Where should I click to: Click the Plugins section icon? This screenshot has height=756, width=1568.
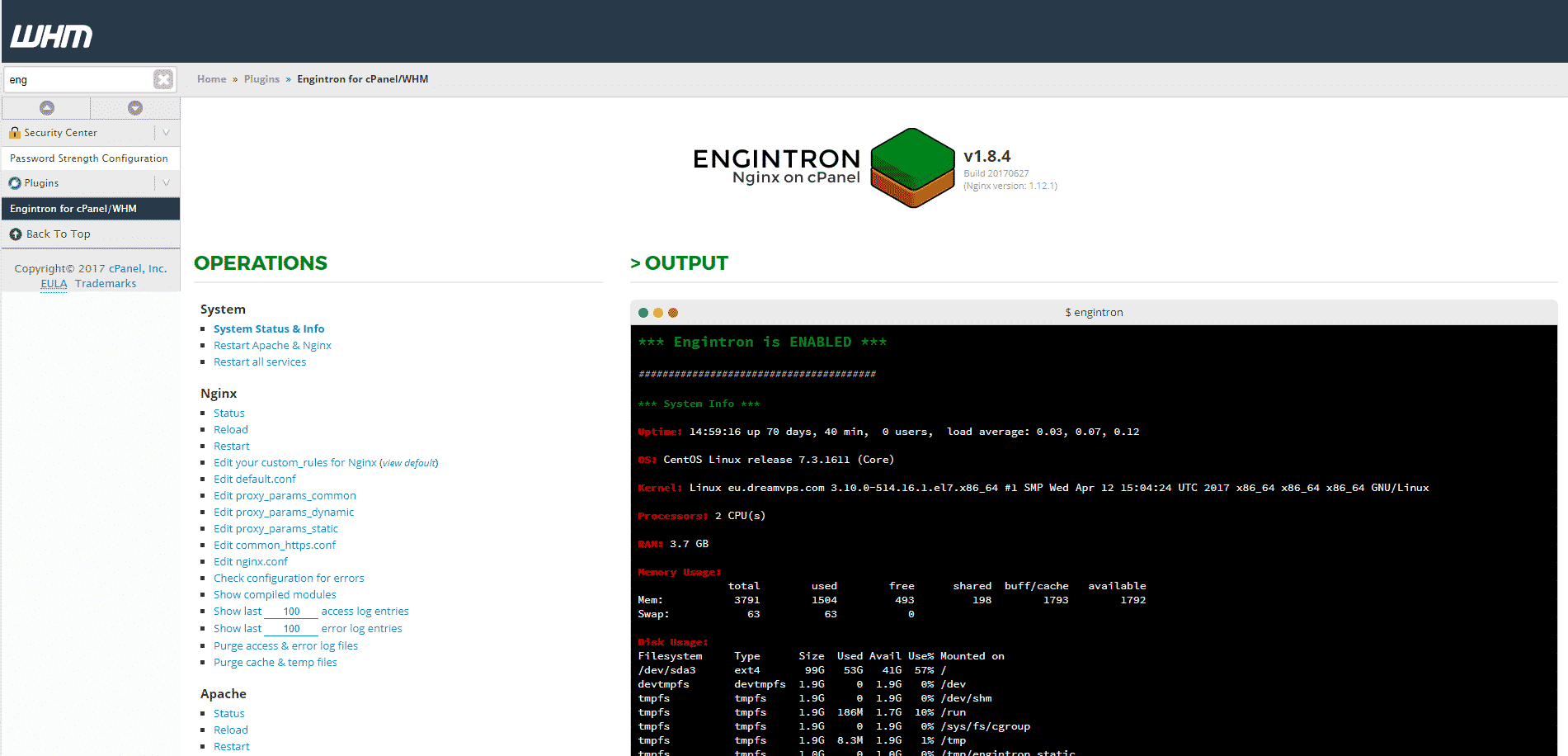click(x=15, y=183)
